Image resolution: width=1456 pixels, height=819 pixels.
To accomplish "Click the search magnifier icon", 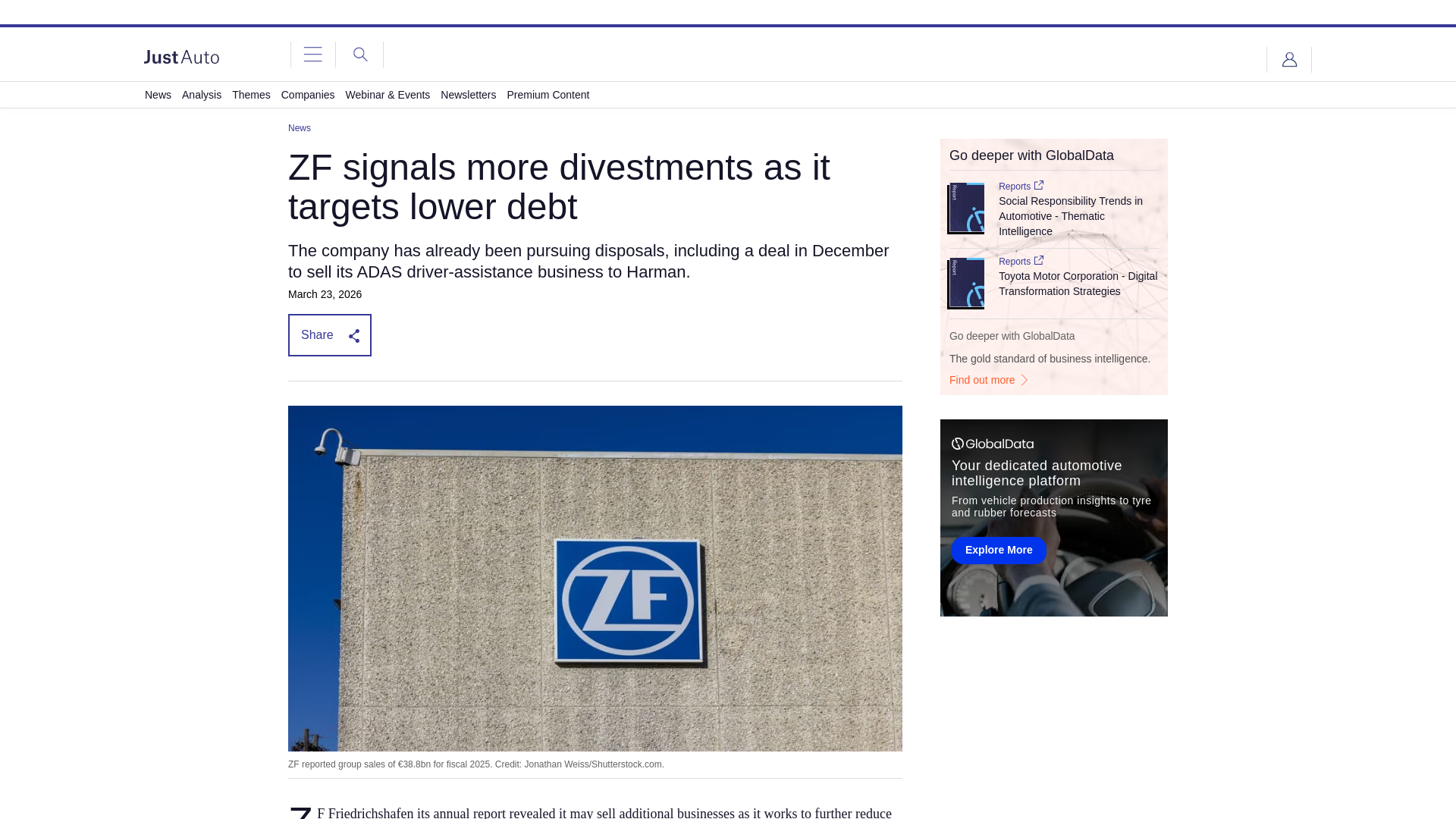I will (x=360, y=55).
